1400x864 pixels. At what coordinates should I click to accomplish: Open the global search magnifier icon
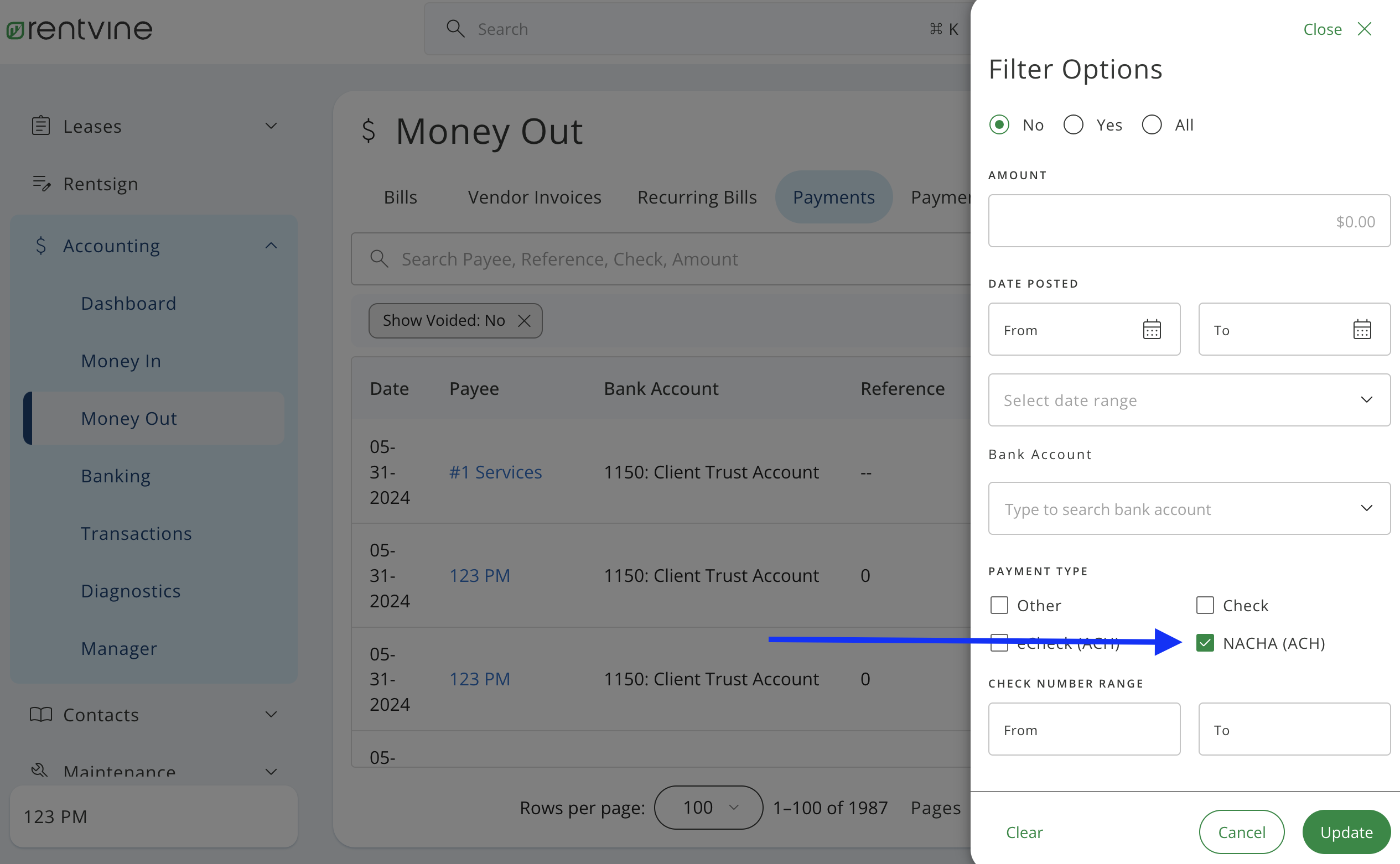pyautogui.click(x=454, y=28)
